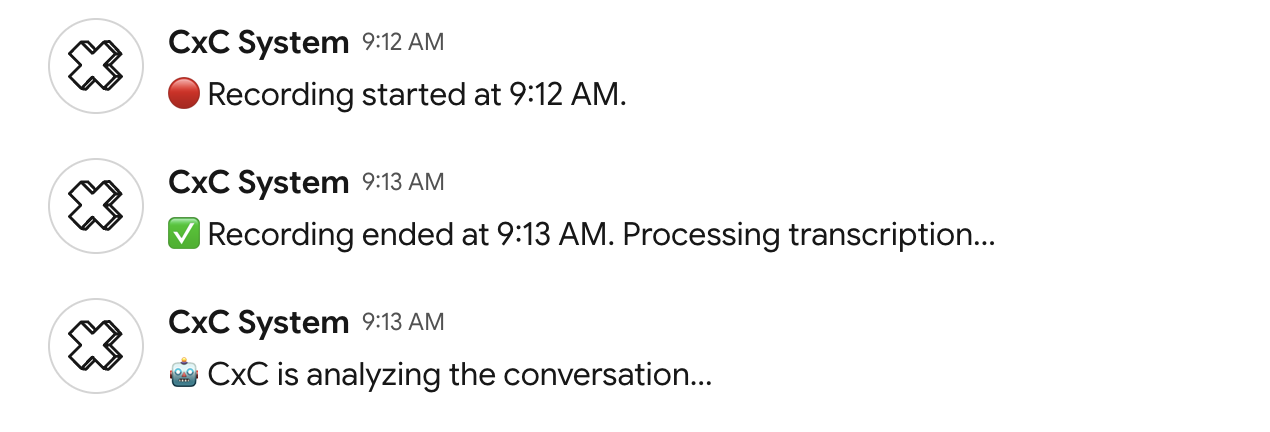Viewport: 1270px width, 432px height.
Task: Click the avatar next to Recording ended message
Action: pos(95,206)
